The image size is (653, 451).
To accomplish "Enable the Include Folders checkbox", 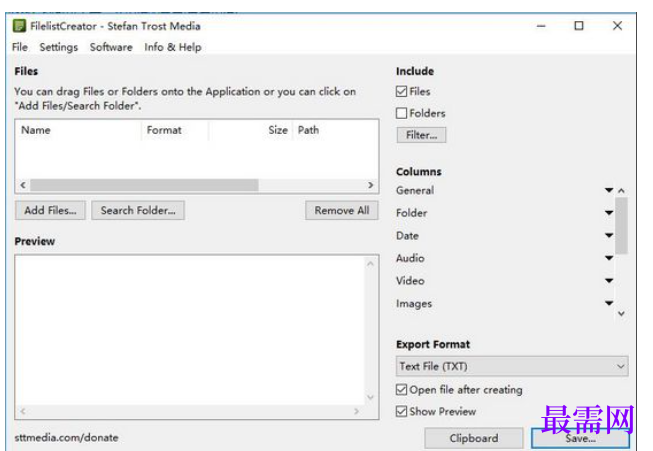I will tap(401, 113).
